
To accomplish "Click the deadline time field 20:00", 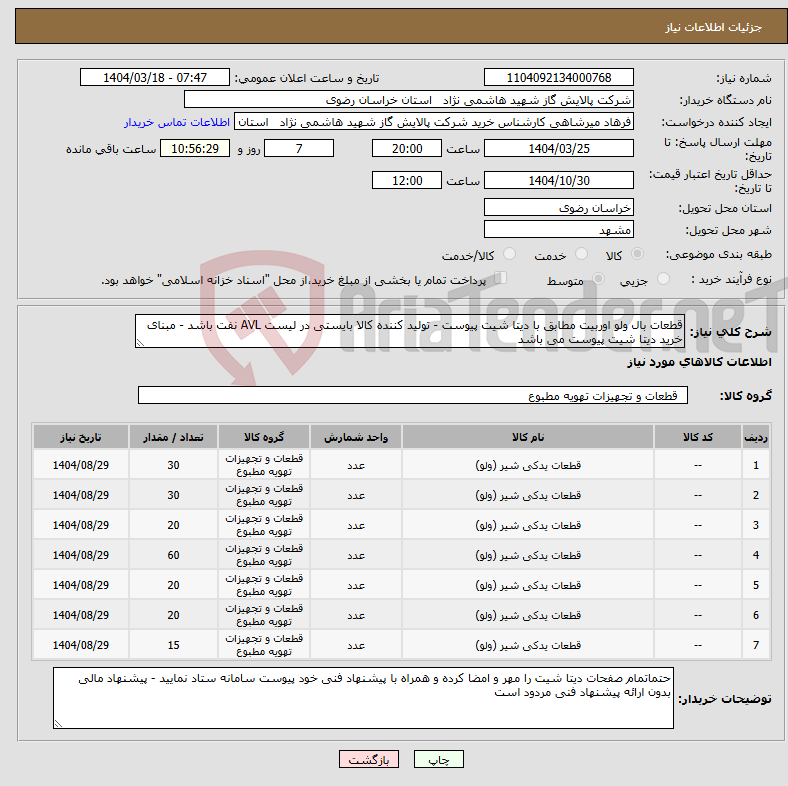I will [407, 148].
